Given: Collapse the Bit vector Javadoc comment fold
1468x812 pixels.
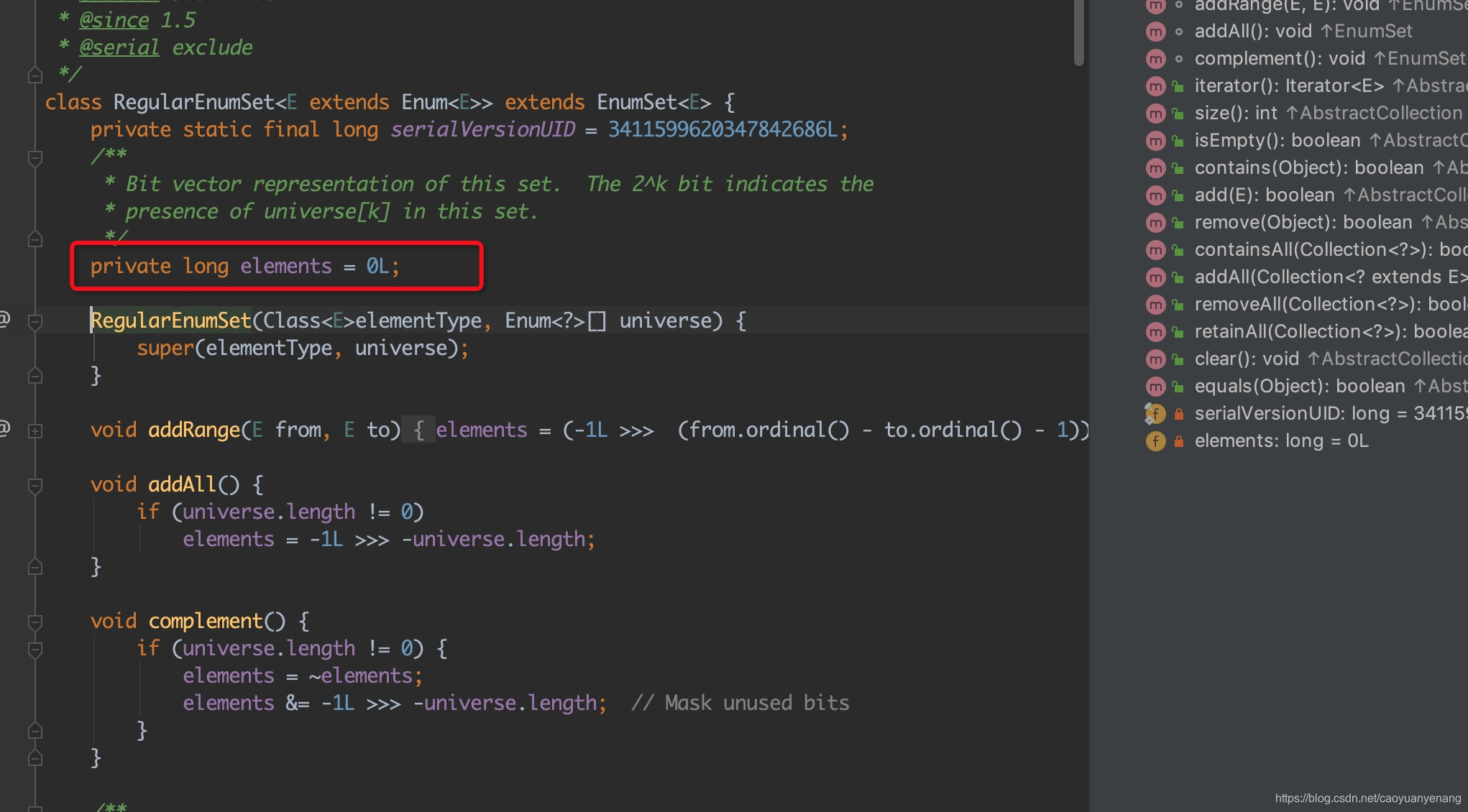Looking at the screenshot, I should click(35, 157).
